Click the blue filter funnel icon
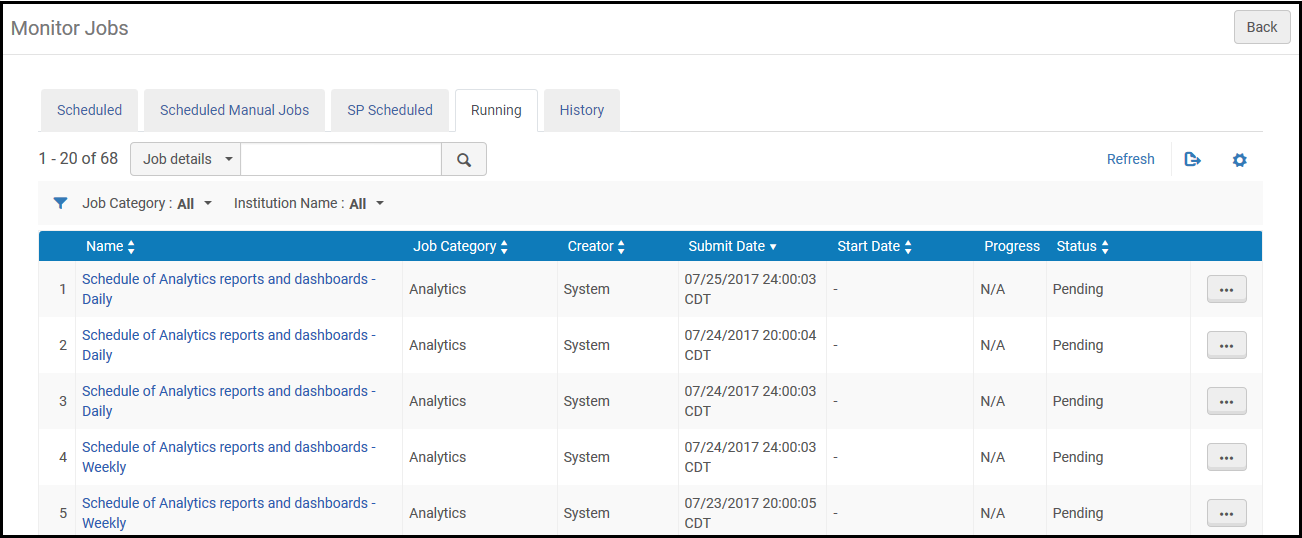The width and height of the screenshot is (1302, 538). coord(60,203)
